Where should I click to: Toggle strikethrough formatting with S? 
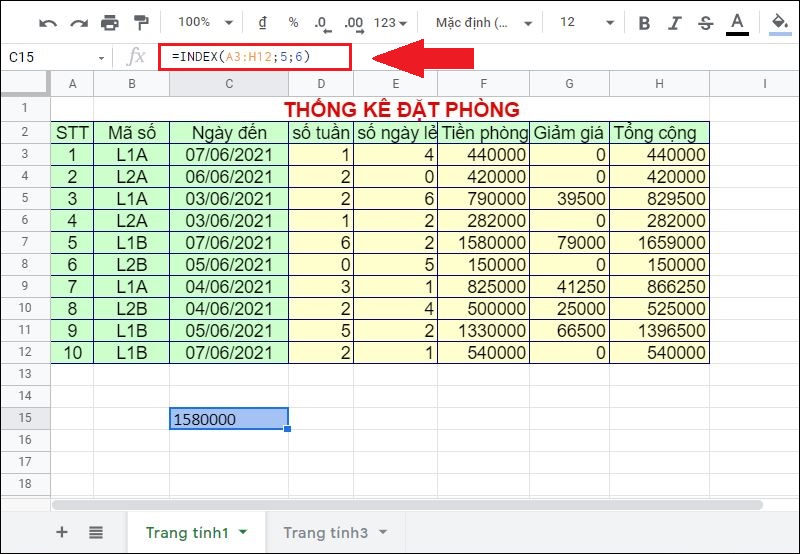coord(706,23)
